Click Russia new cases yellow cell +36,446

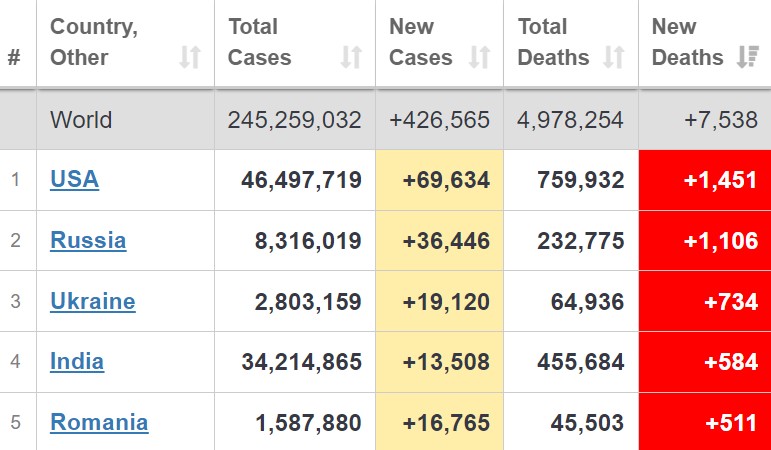point(439,241)
